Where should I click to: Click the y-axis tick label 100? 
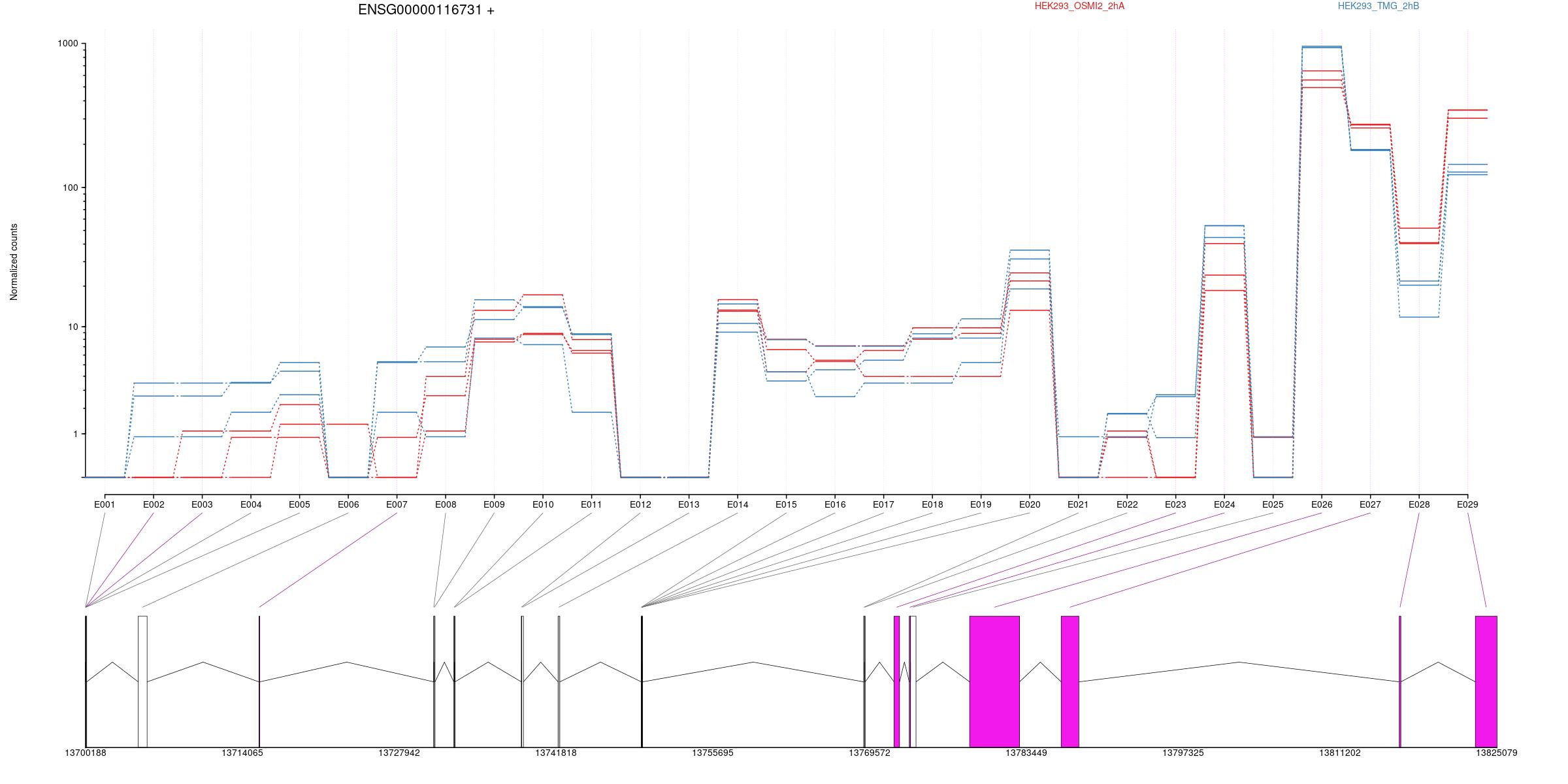click(x=71, y=188)
